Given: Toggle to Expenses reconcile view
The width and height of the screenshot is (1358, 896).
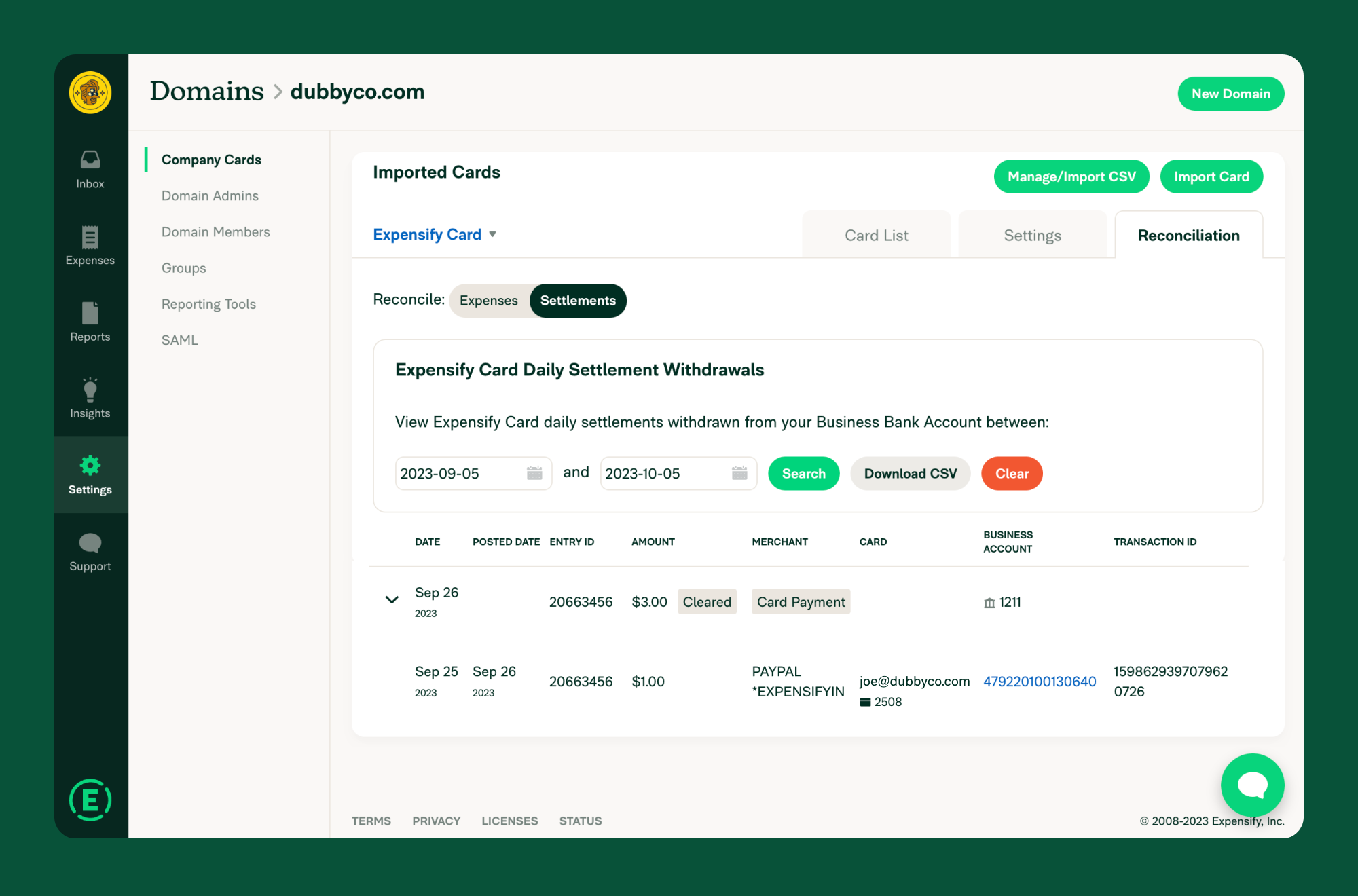Looking at the screenshot, I should (488, 300).
